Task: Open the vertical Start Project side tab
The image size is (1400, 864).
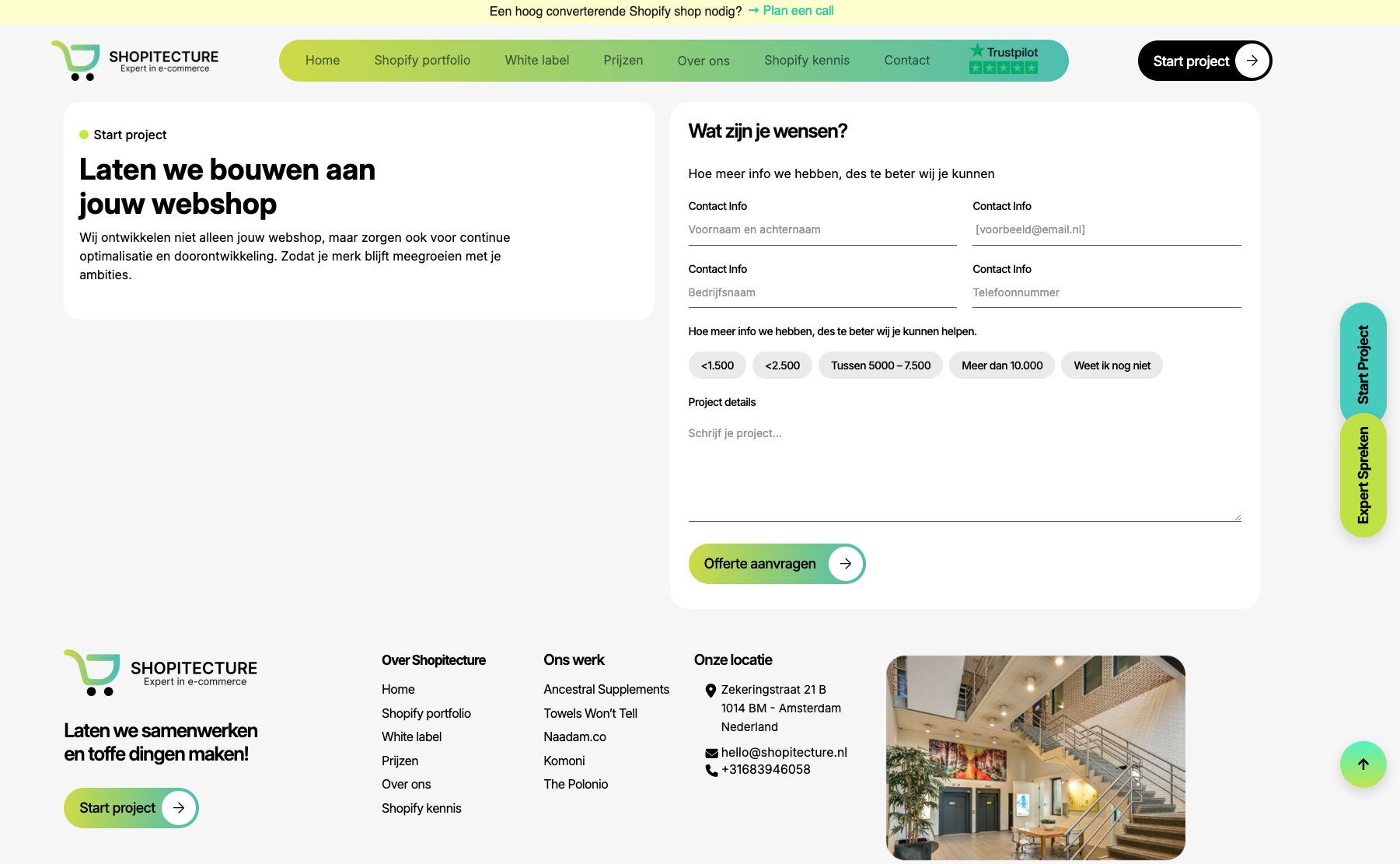Action: pos(1363,364)
